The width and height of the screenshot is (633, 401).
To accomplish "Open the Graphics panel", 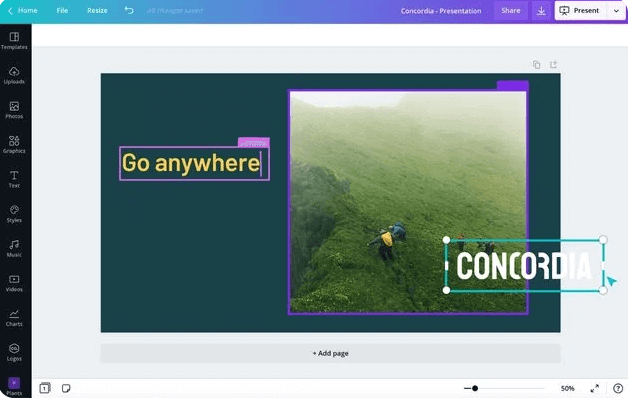I will click(14, 145).
